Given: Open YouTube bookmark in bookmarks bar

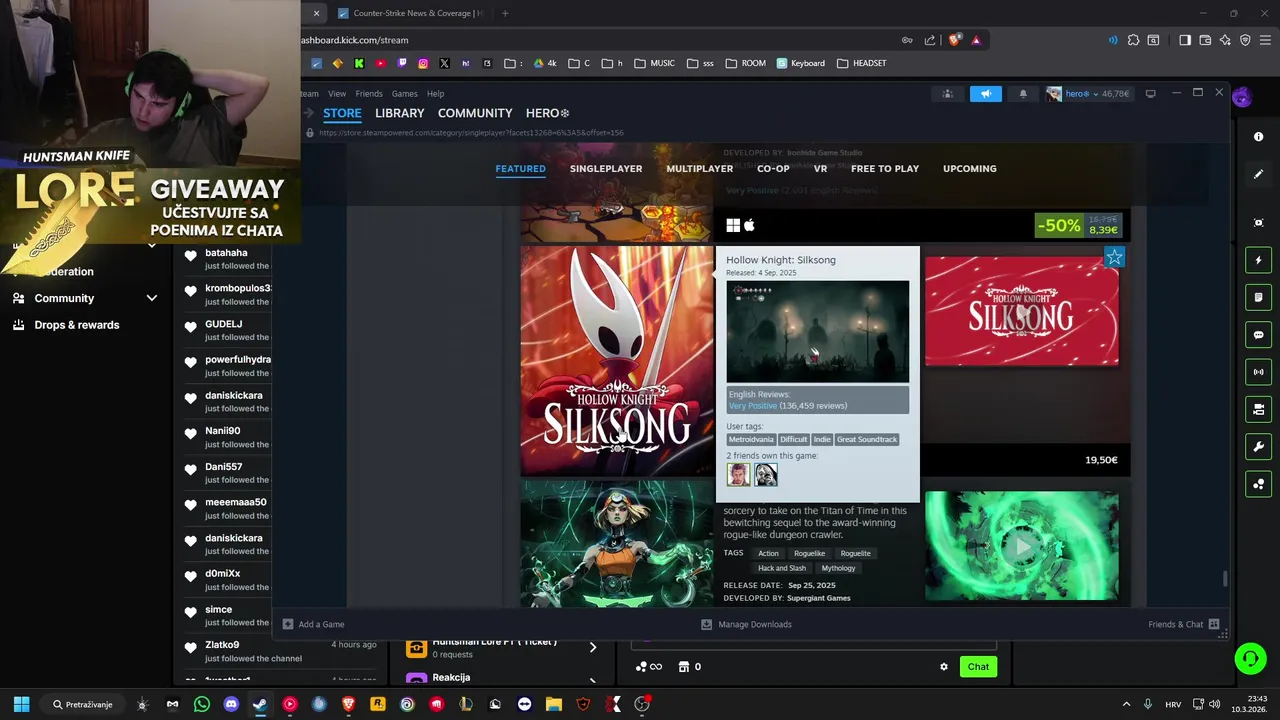Looking at the screenshot, I should coord(380,63).
